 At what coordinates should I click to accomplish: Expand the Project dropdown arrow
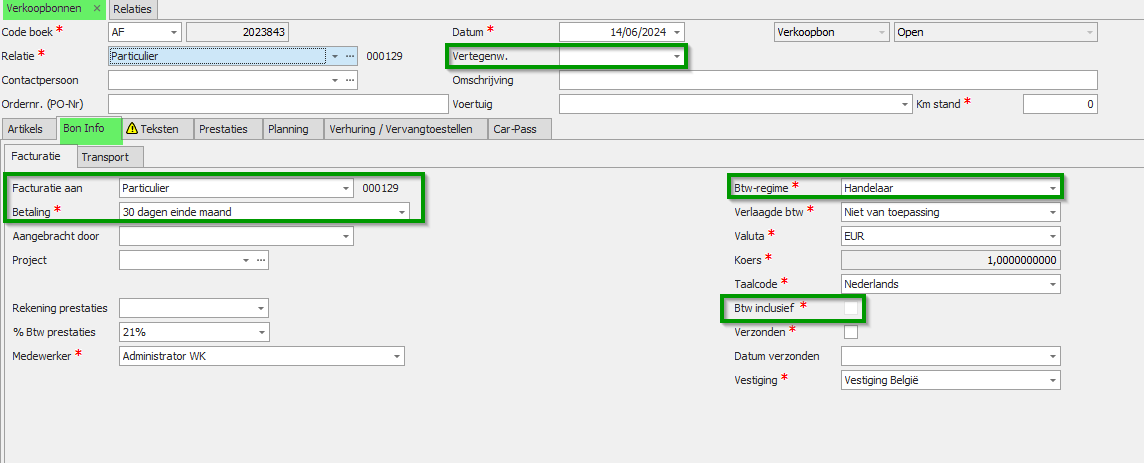point(246,260)
